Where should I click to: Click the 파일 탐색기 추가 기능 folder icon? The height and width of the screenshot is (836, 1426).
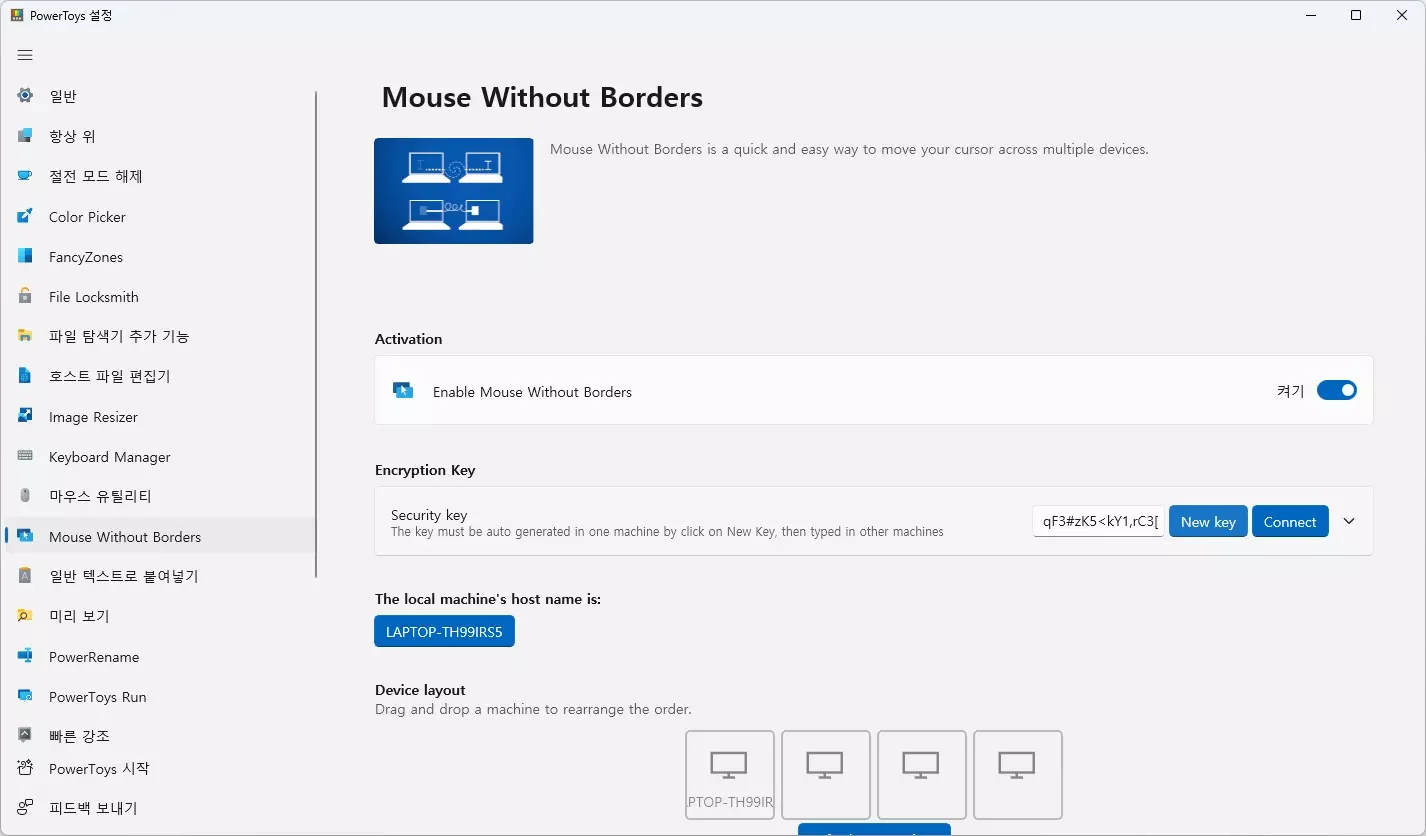(25, 336)
